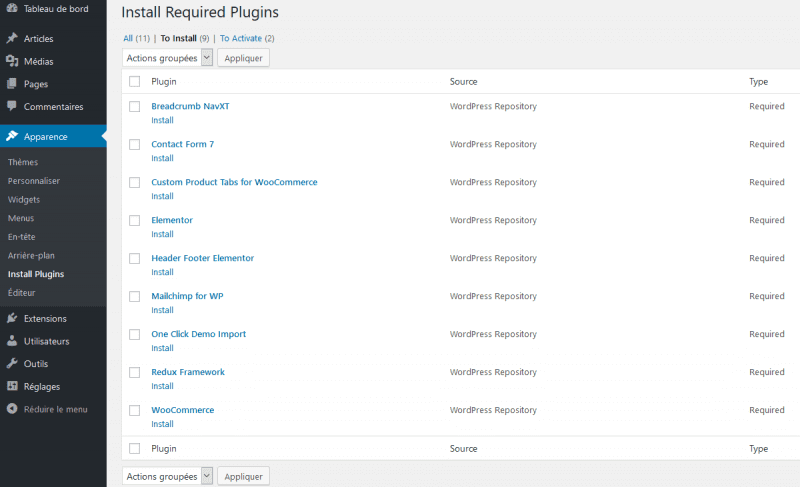Image resolution: width=800 pixels, height=487 pixels.
Task: Click WordPress Repository in Elementor row
Action: (493, 220)
